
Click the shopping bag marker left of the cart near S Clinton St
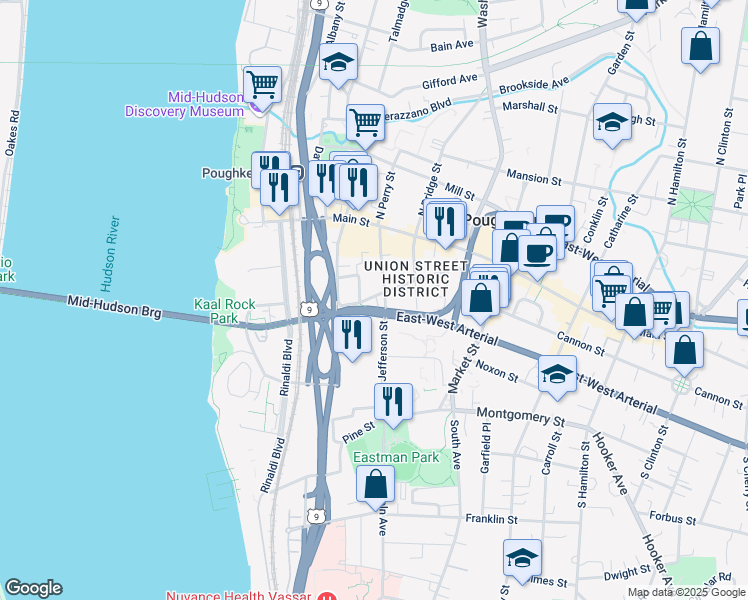point(634,315)
